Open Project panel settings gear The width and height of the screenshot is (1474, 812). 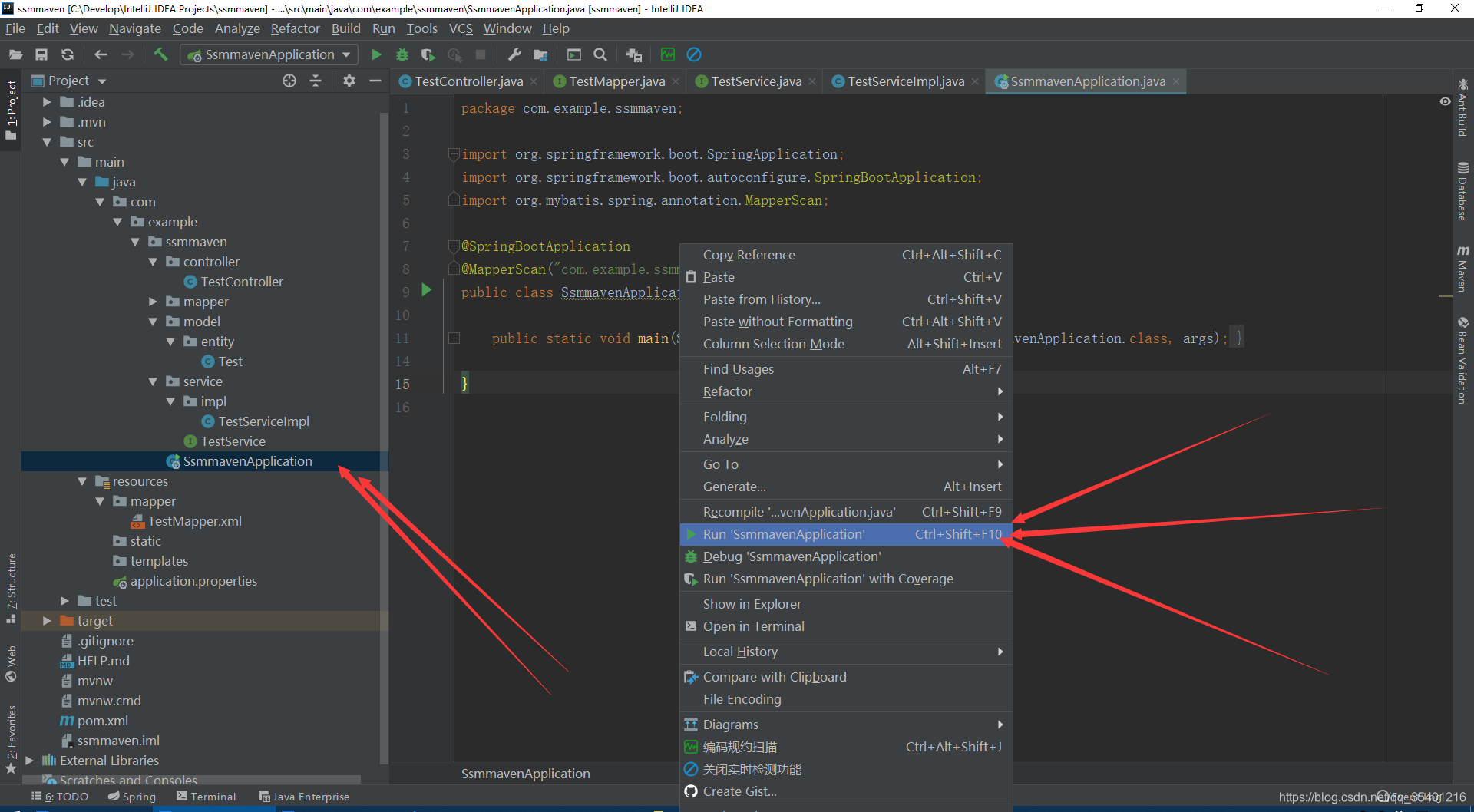[349, 81]
